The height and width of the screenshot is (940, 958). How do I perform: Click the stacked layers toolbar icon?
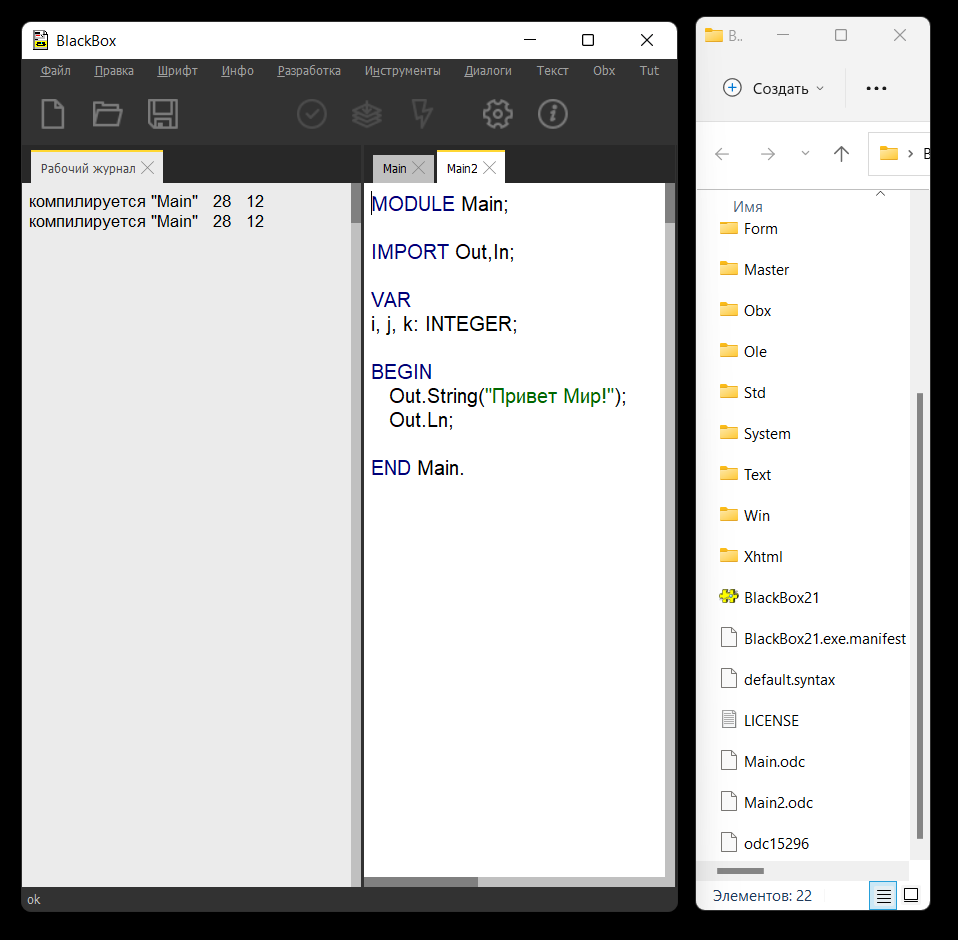tap(367, 114)
